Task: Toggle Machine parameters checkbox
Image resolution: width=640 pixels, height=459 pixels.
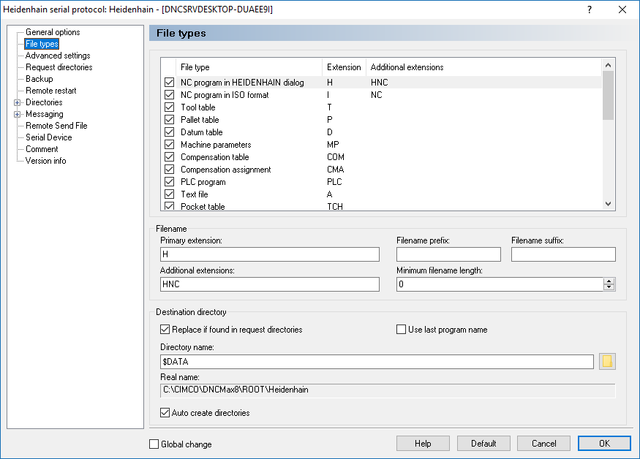Action: [169, 144]
